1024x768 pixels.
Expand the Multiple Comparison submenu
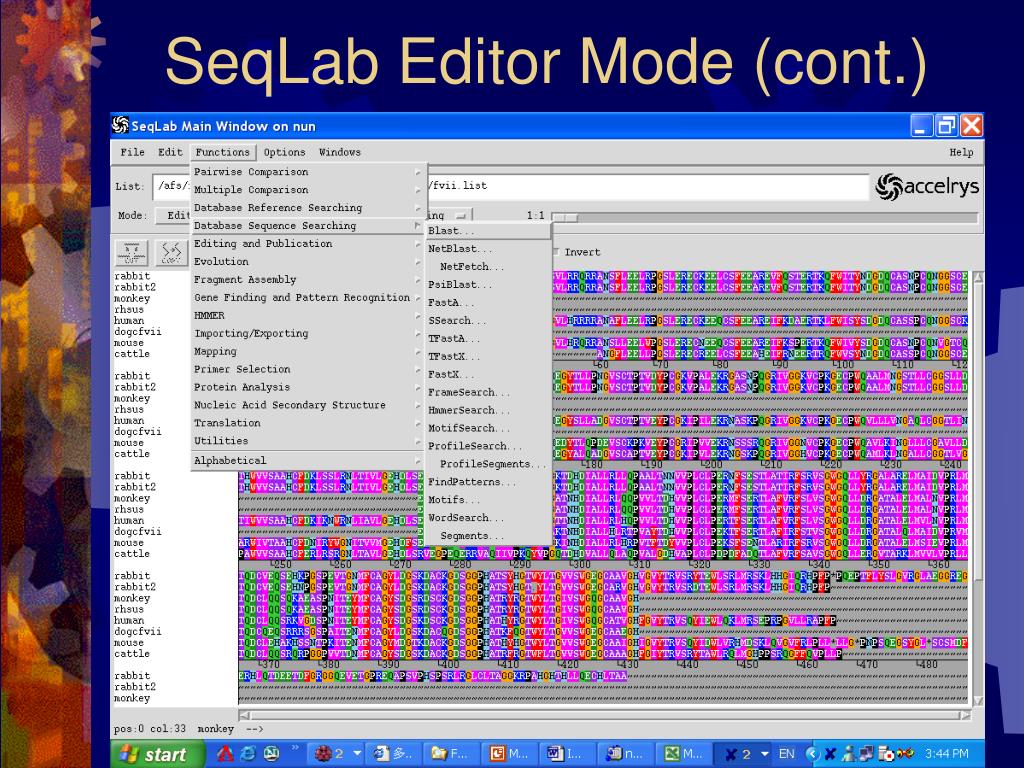click(308, 189)
